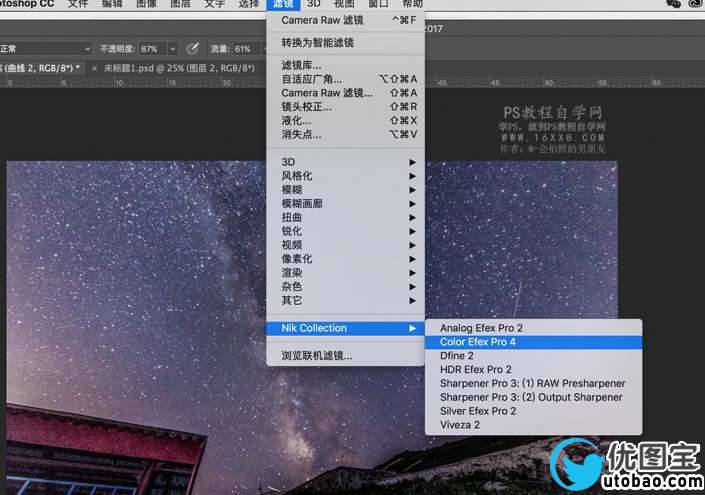Expand the 其它 submenu
This screenshot has height=495, width=705.
345,300
